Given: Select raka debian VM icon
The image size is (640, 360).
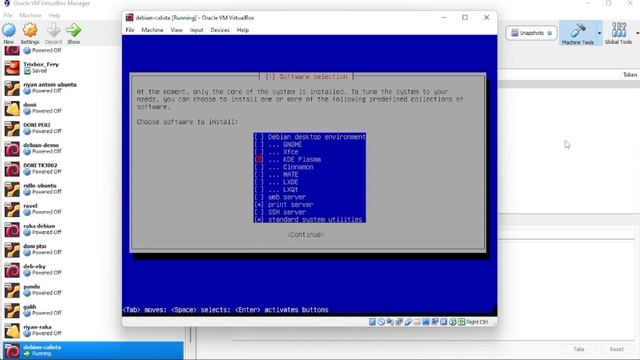Looking at the screenshot, I should (12, 229).
